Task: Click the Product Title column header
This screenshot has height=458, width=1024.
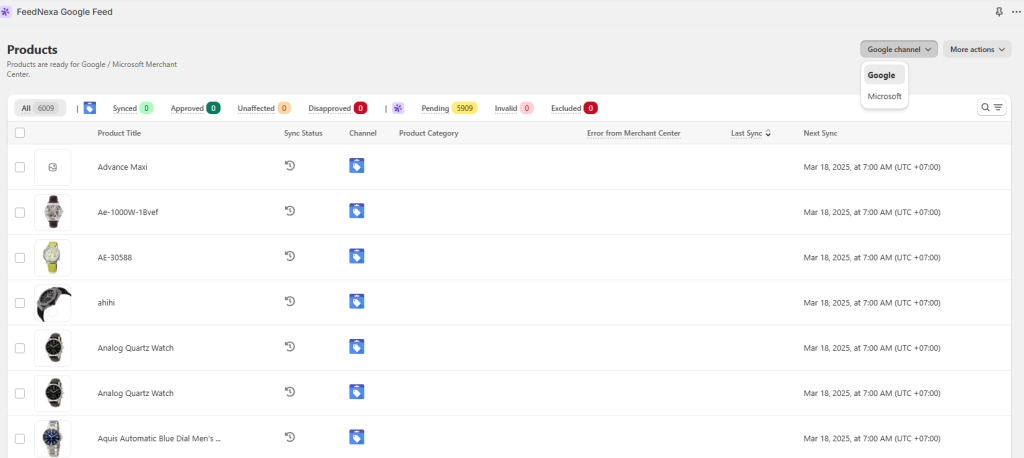Action: 119,133
